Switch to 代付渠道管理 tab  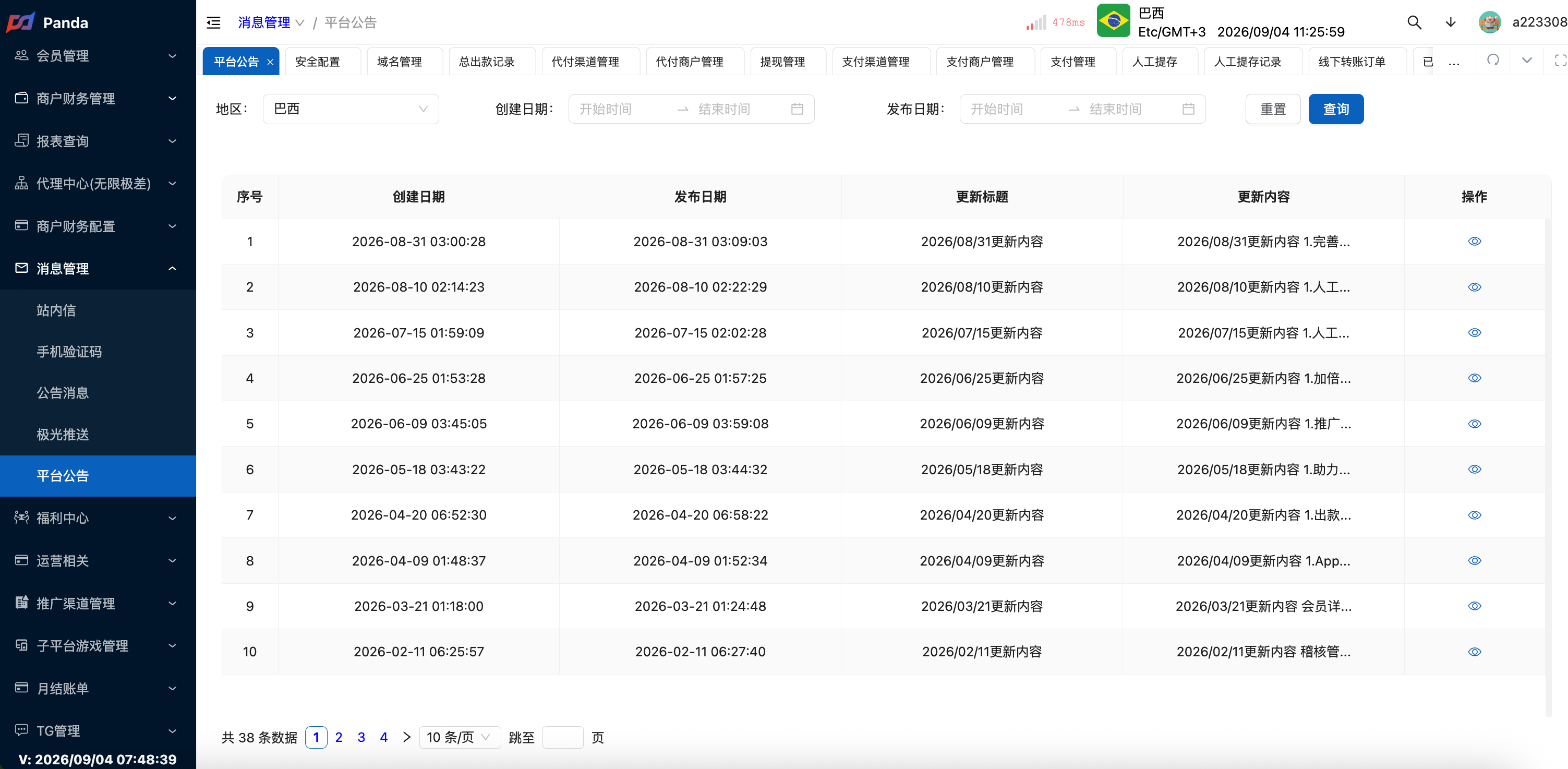[x=590, y=62]
